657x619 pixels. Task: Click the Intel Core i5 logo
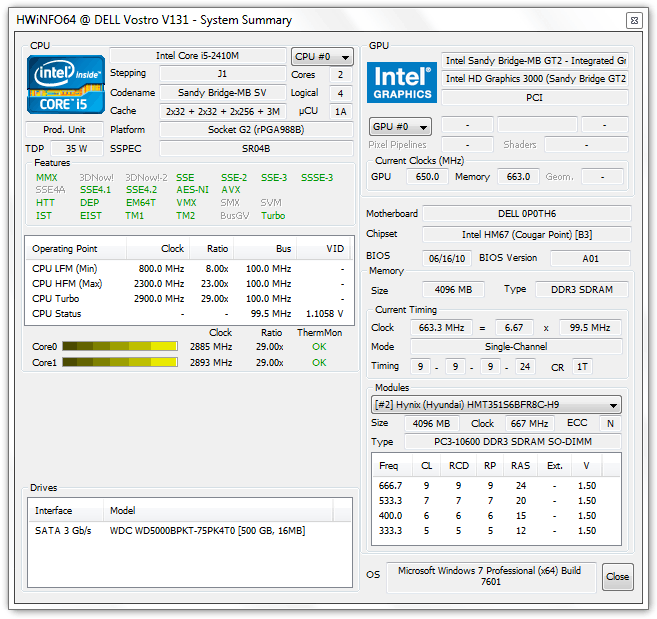pos(66,84)
